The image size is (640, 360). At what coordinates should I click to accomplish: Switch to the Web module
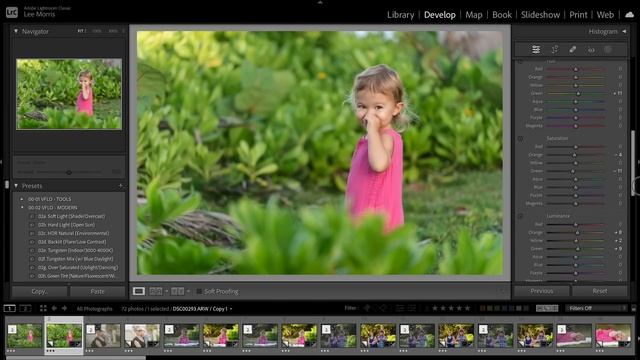click(605, 15)
